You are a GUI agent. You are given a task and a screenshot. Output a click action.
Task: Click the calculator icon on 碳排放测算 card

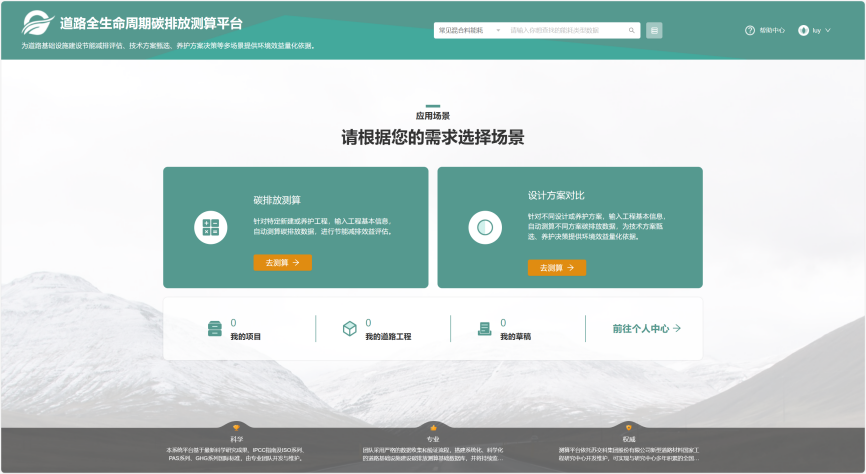210,228
